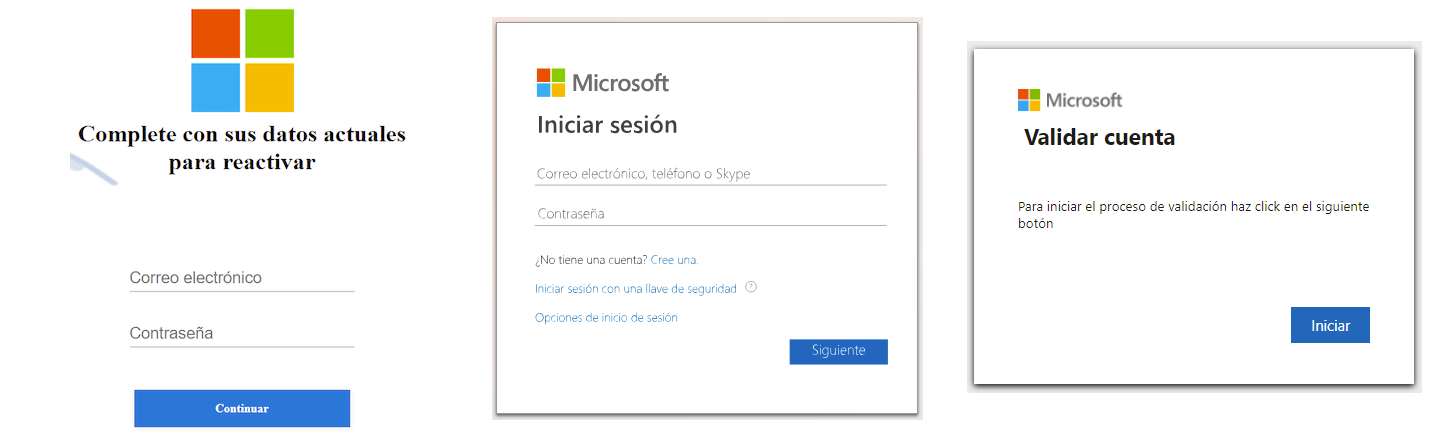Open the Cree una link
Image resolution: width=1453 pixels, height=442 pixels.
[674, 260]
